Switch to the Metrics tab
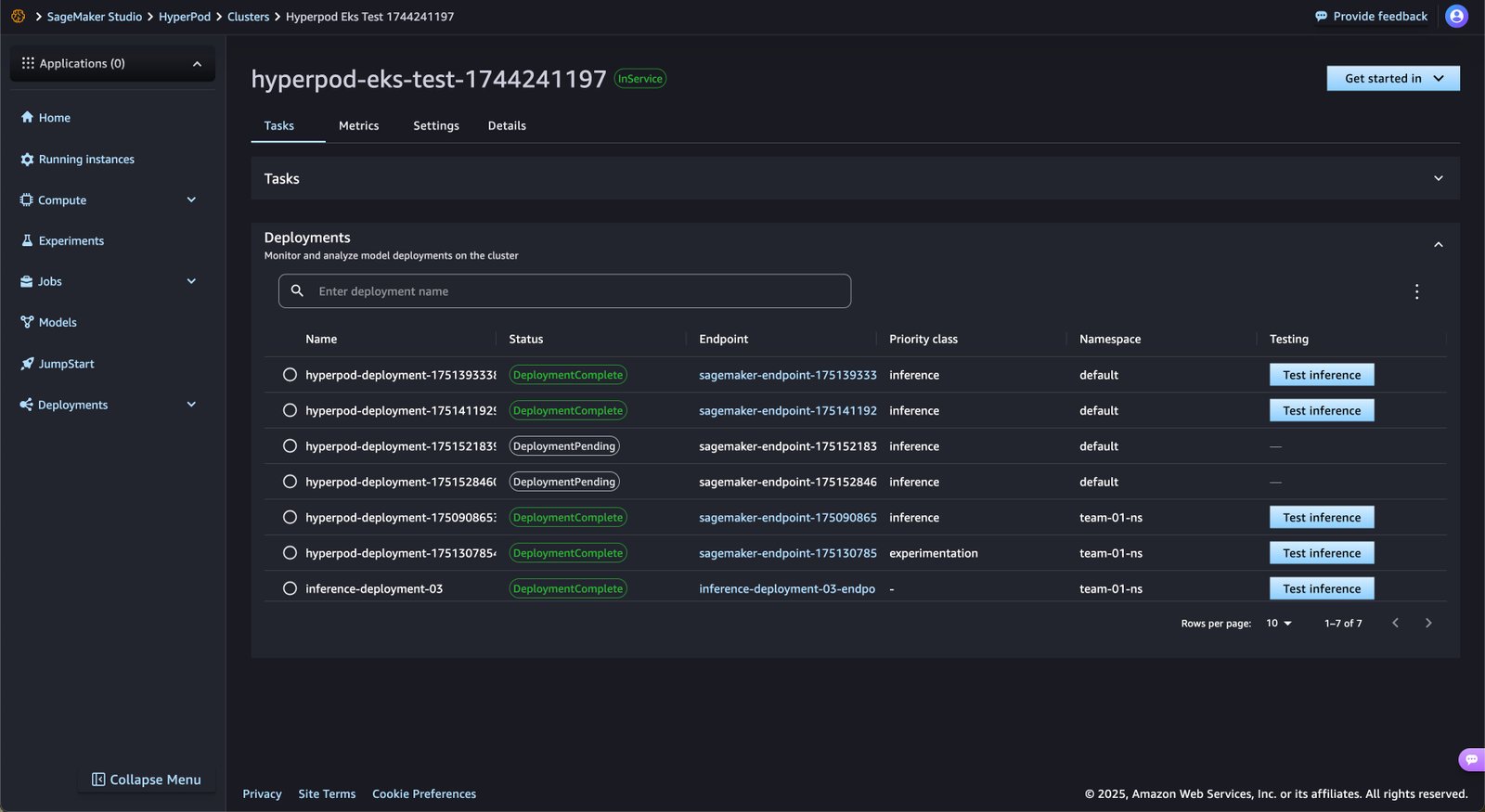Viewport: 1485px width, 812px height. coord(358,125)
